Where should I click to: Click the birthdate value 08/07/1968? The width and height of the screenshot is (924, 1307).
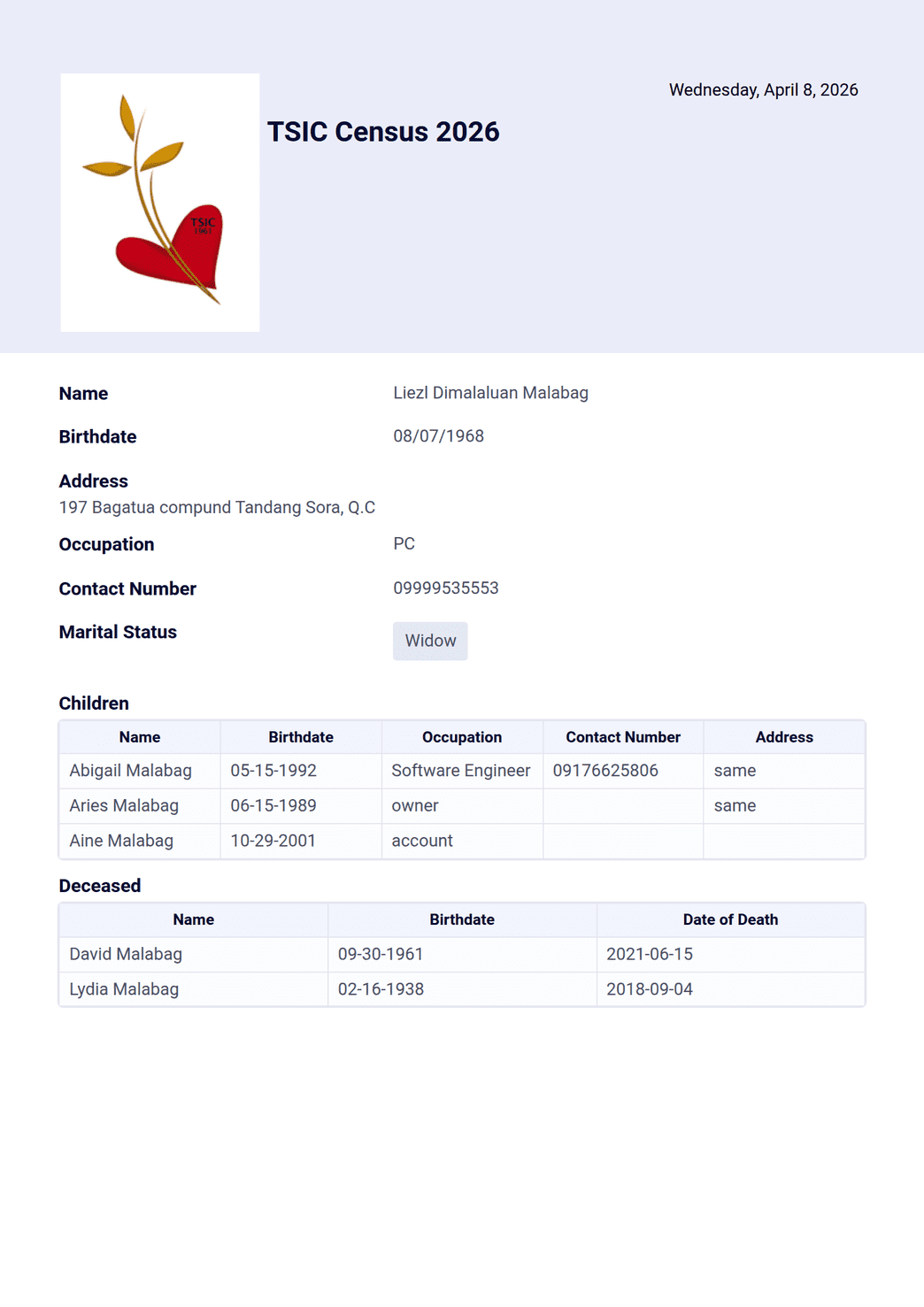coord(438,436)
